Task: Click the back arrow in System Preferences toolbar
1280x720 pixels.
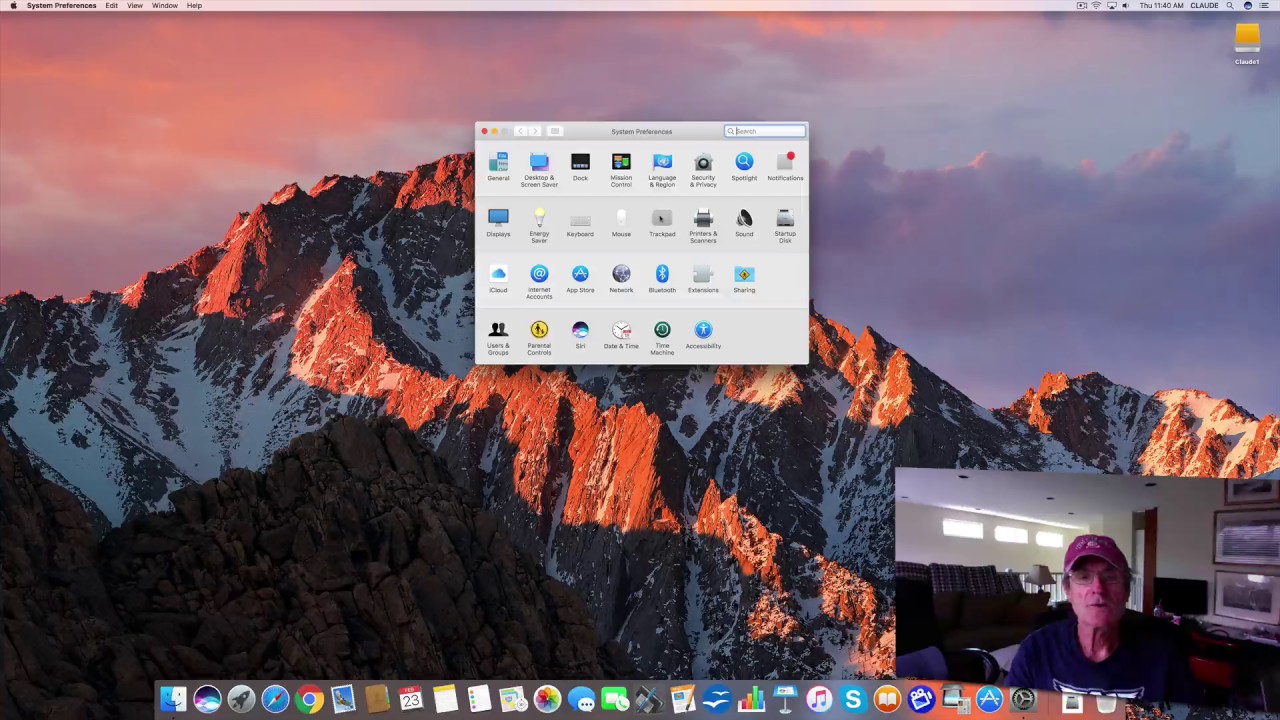Action: 520,131
